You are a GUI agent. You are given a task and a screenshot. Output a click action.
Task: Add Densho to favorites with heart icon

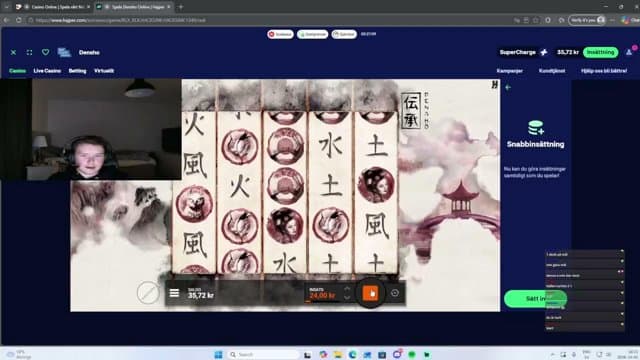[45, 52]
